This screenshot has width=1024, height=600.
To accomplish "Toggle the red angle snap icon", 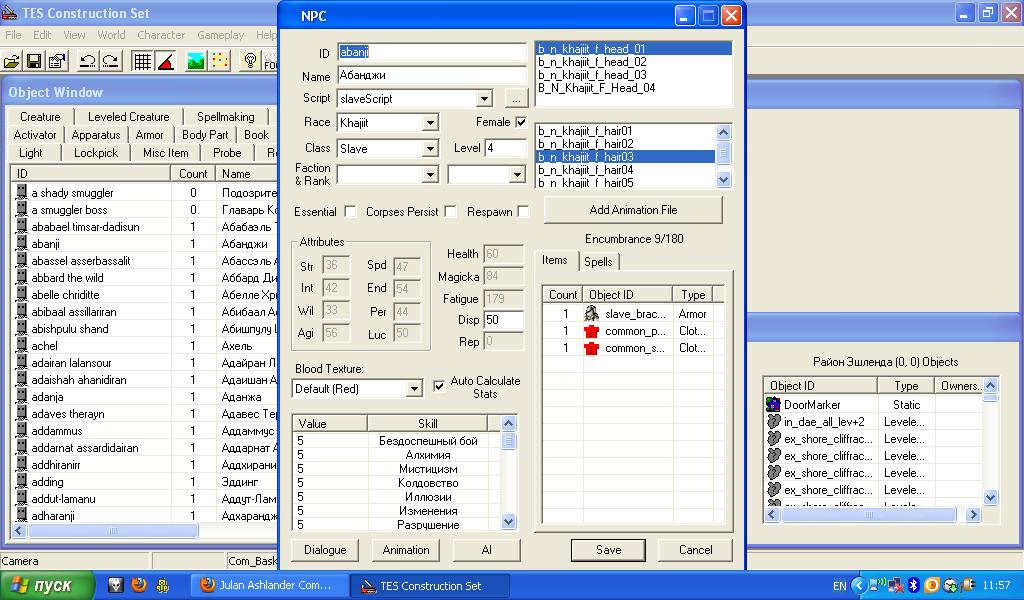I will pos(165,61).
